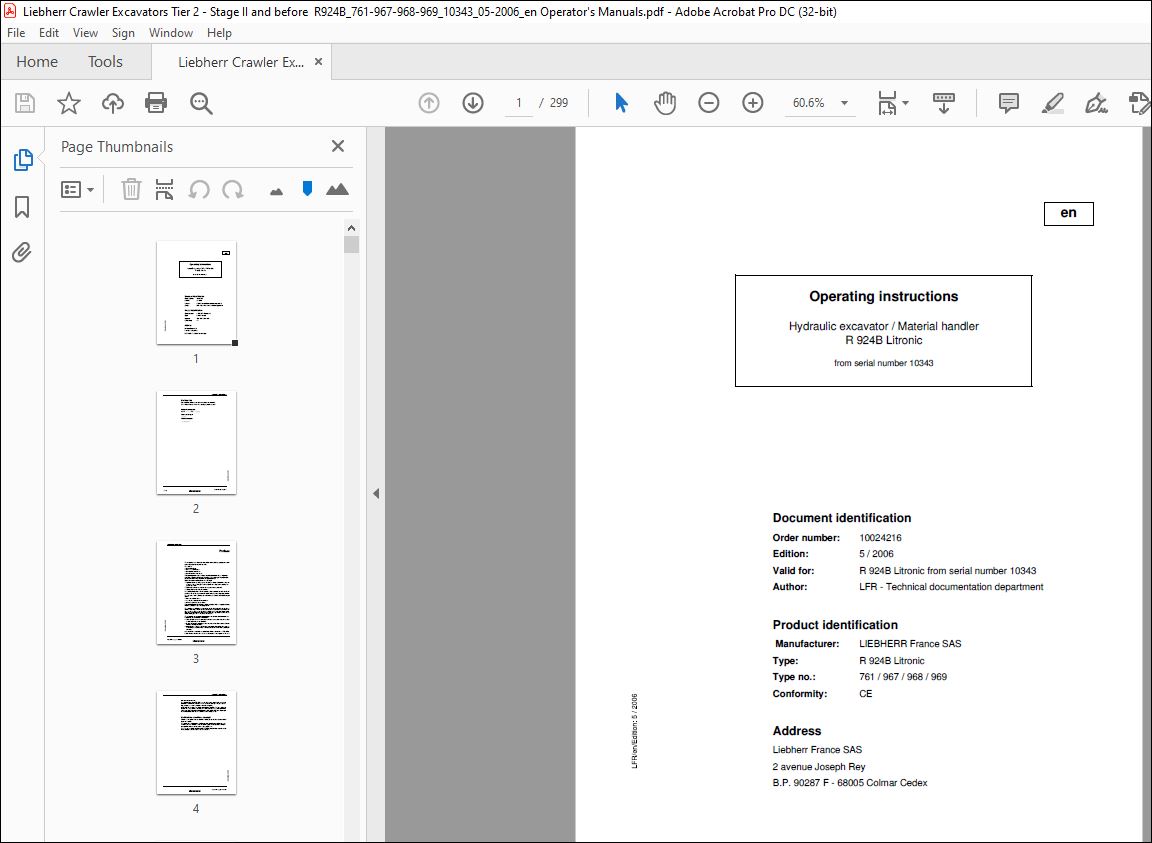Select the arrow Selection tool
Screen dimensions: 1152x843
622,103
